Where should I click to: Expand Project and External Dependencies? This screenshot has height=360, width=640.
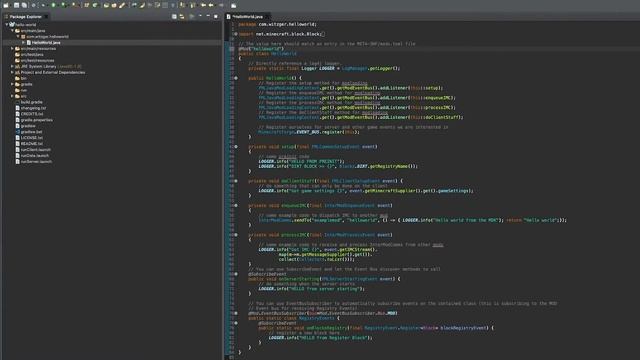point(12,72)
